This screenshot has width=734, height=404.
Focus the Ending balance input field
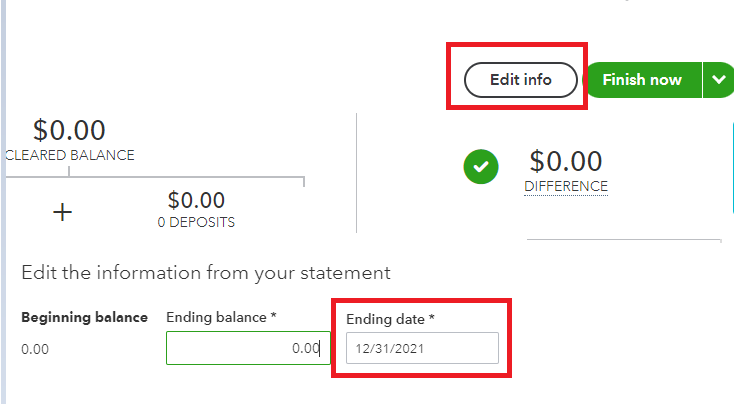tap(248, 348)
